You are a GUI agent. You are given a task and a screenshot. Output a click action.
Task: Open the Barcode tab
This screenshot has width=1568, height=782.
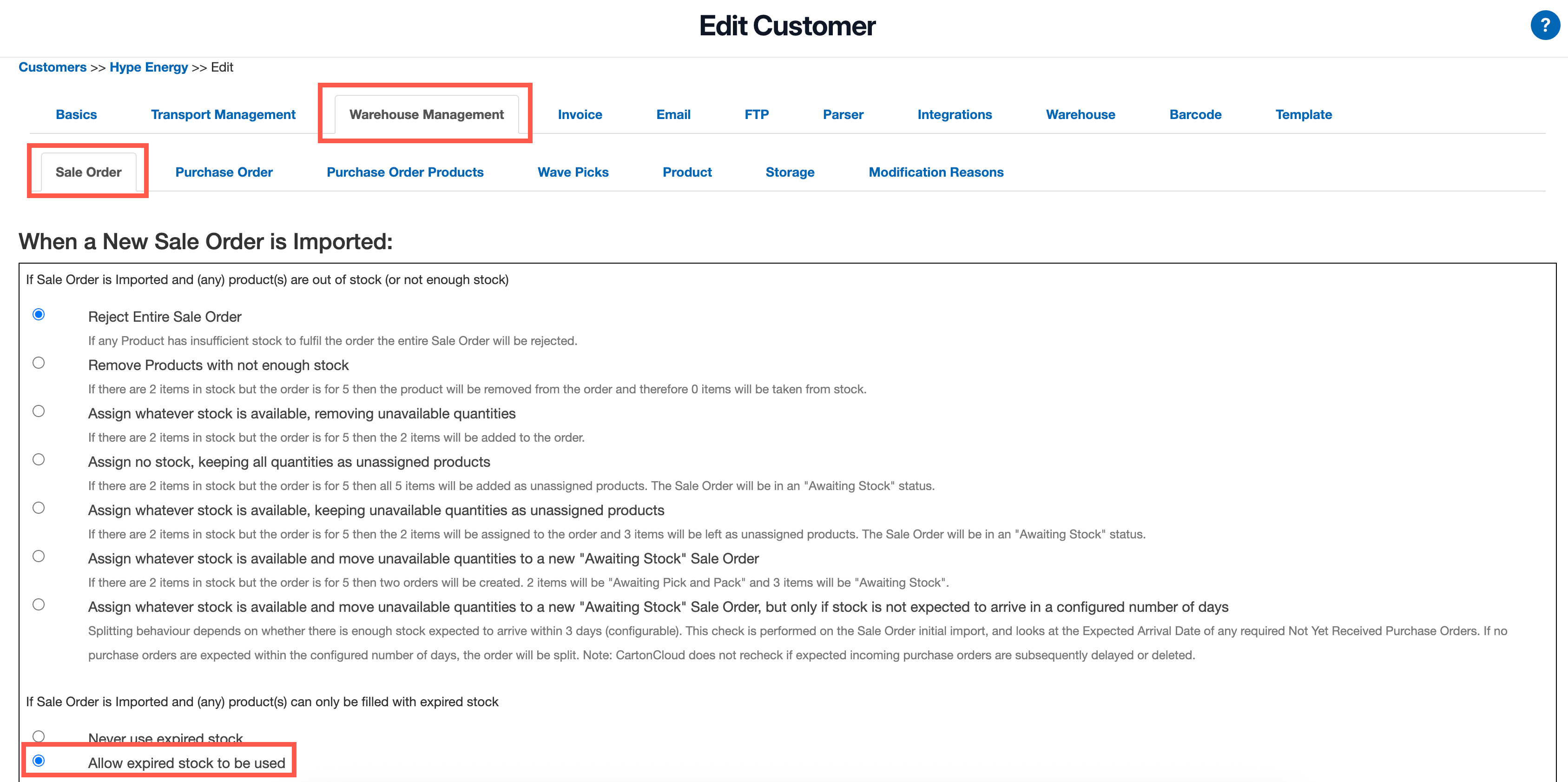(1195, 114)
